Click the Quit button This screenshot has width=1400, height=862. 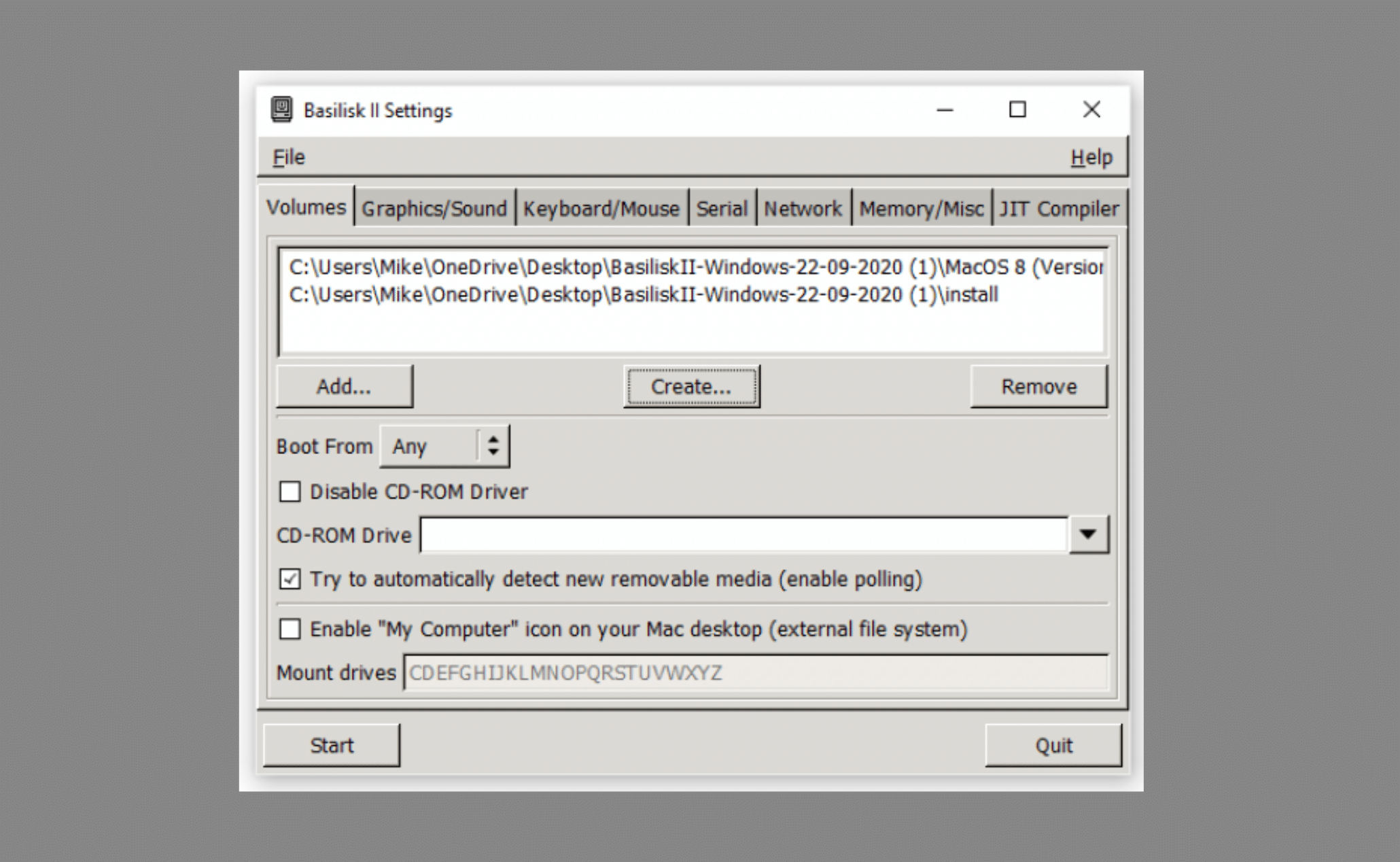(1053, 745)
